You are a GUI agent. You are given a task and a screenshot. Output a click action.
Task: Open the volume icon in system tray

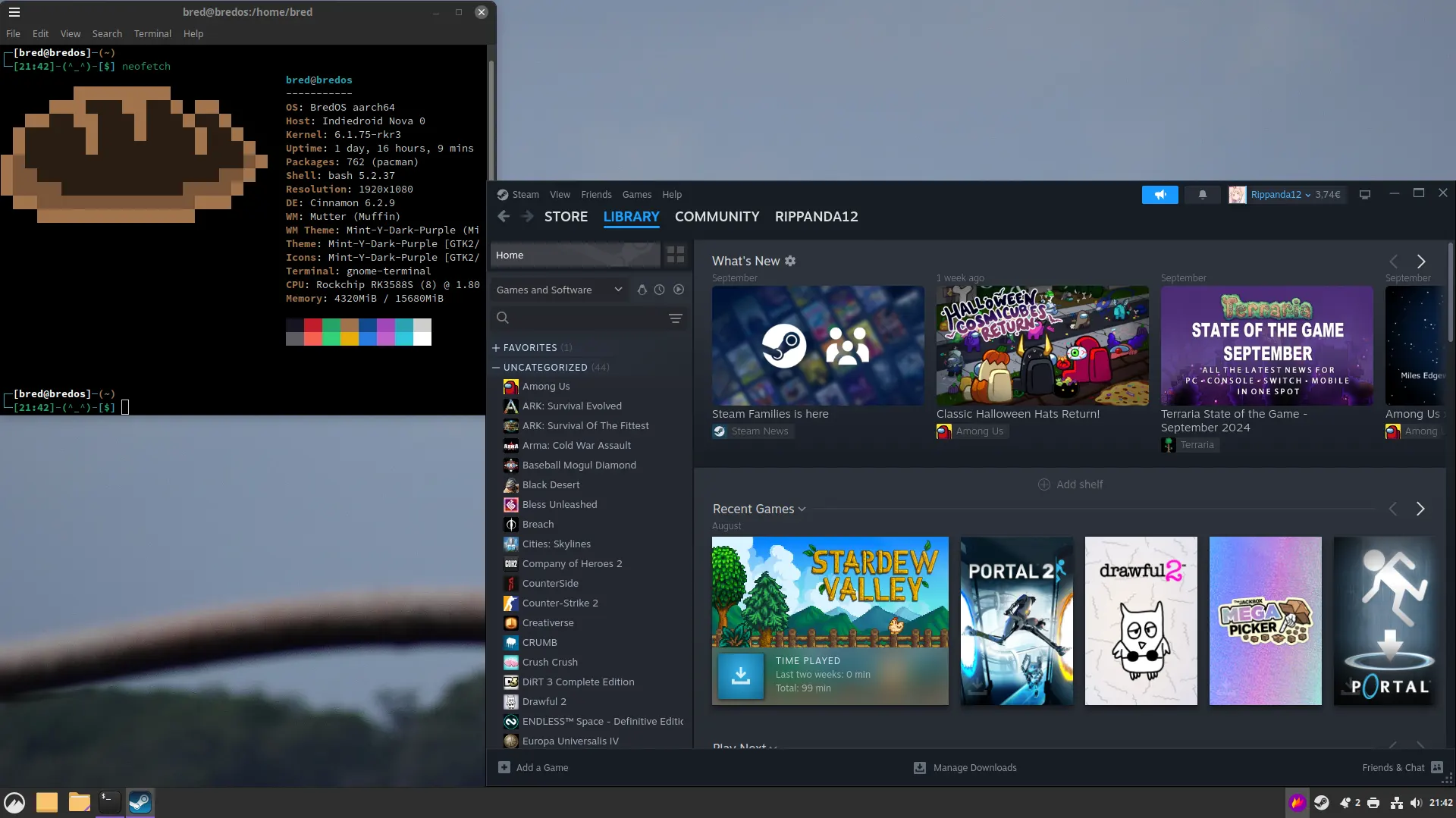1415,803
